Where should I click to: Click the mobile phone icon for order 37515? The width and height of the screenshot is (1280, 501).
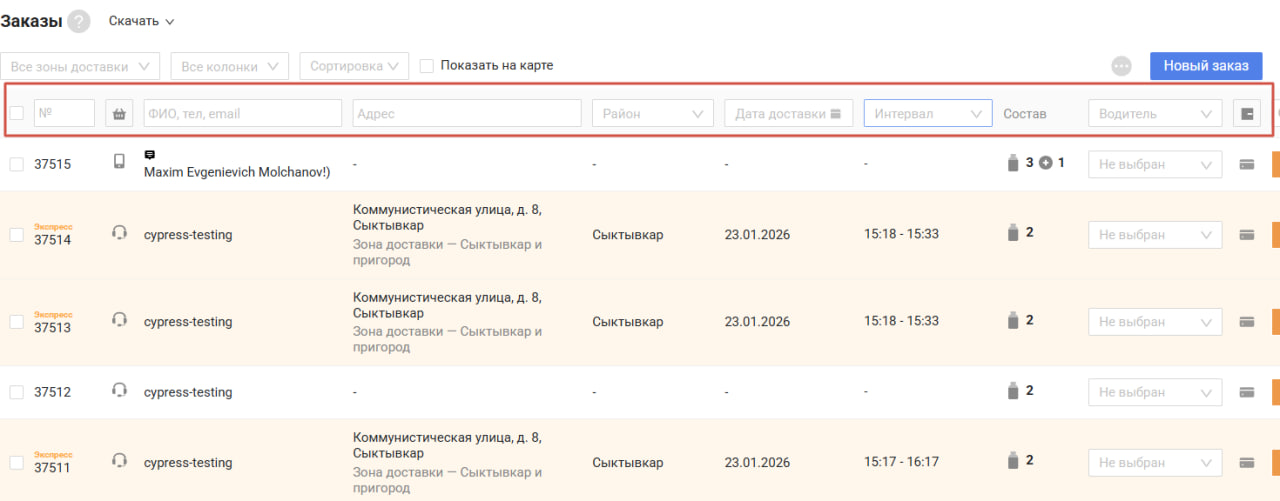coord(119,162)
